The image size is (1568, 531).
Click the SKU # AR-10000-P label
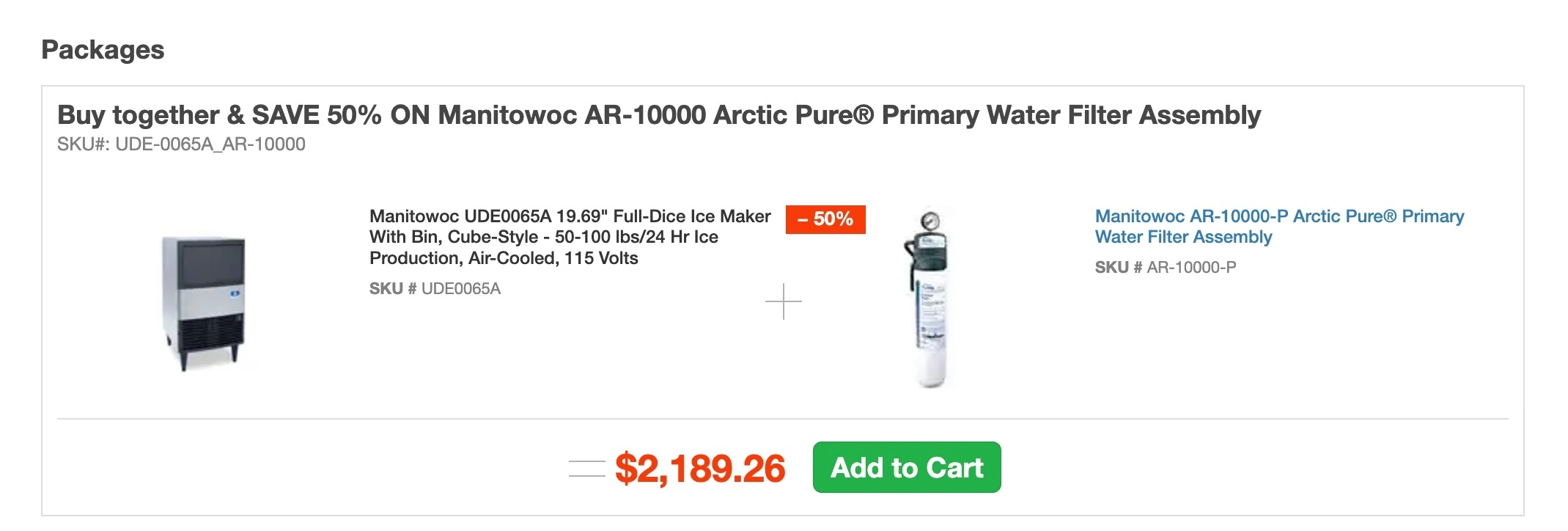(1165, 268)
